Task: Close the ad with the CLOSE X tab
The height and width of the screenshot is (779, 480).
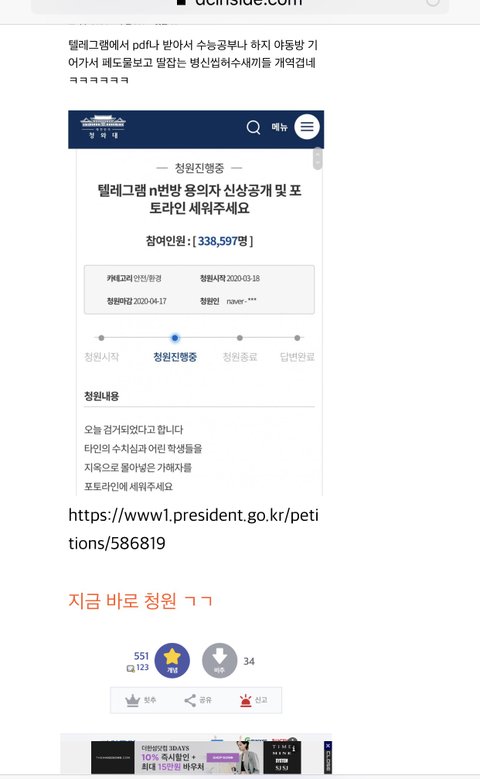Action: click(x=327, y=757)
